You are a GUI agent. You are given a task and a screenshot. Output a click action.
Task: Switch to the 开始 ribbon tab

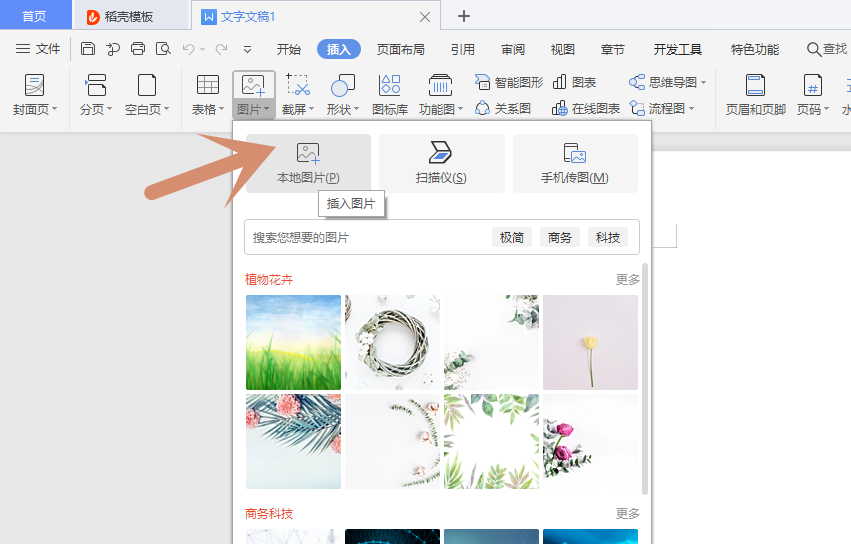(288, 49)
